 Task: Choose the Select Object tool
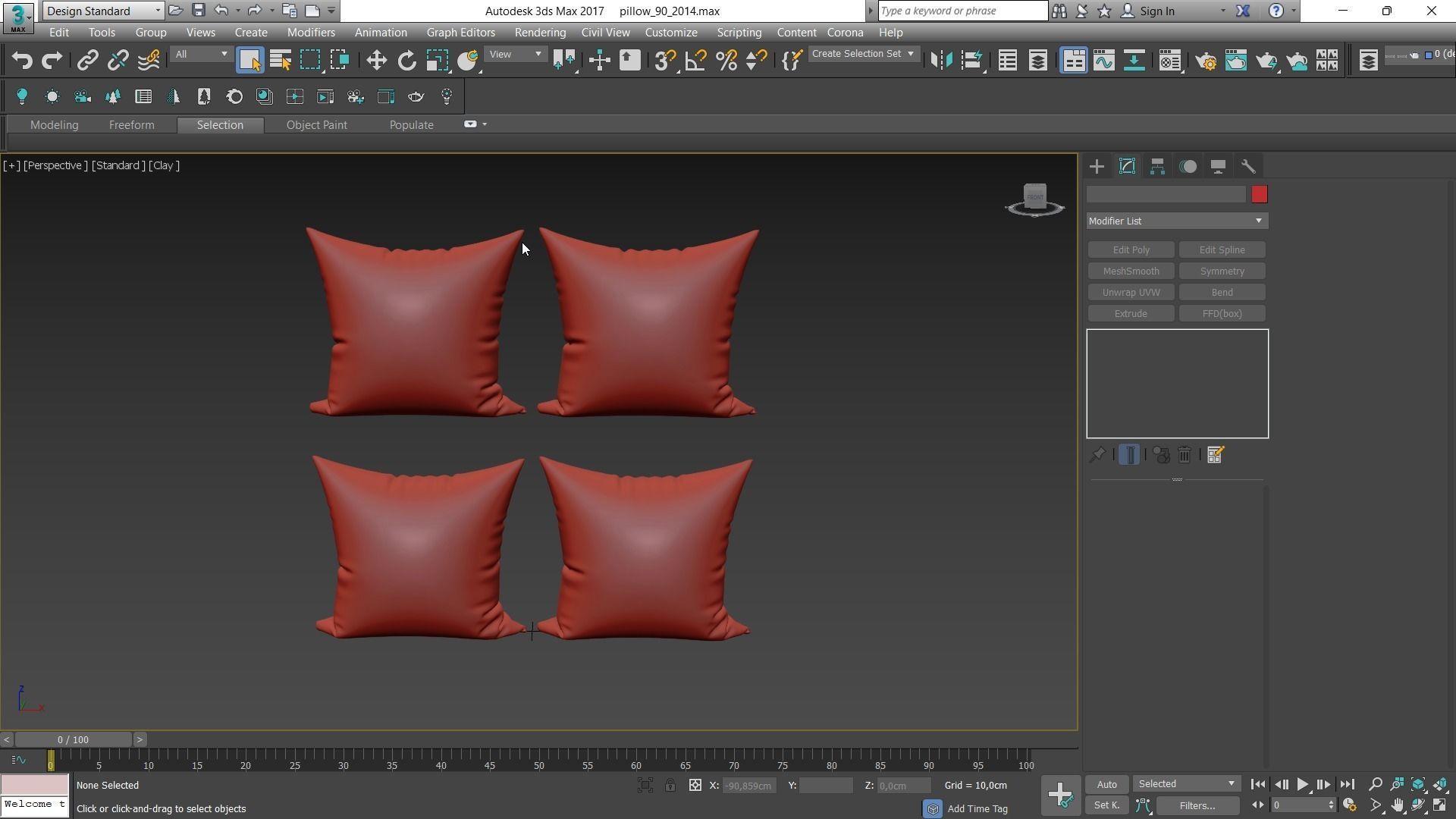tap(249, 61)
